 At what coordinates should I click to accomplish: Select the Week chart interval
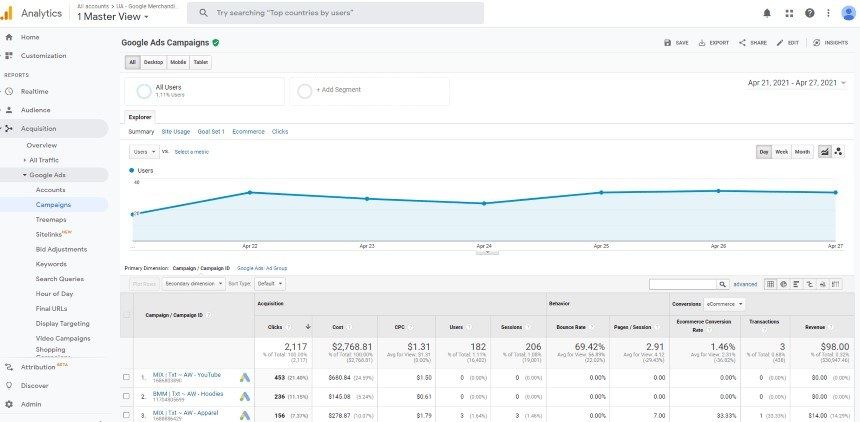click(x=782, y=152)
